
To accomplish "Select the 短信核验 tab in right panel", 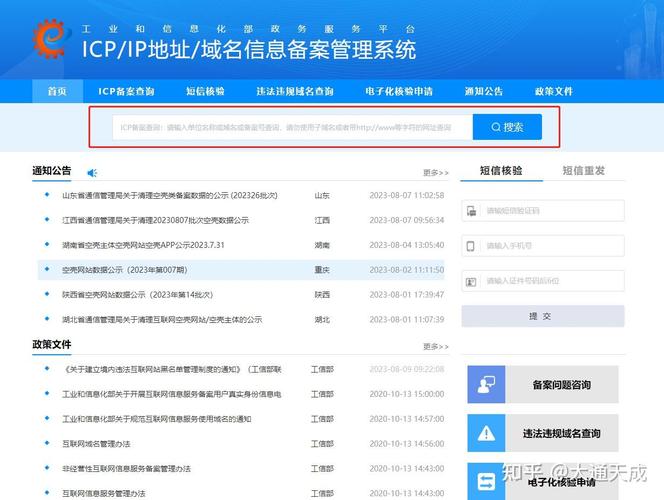I will (x=501, y=171).
